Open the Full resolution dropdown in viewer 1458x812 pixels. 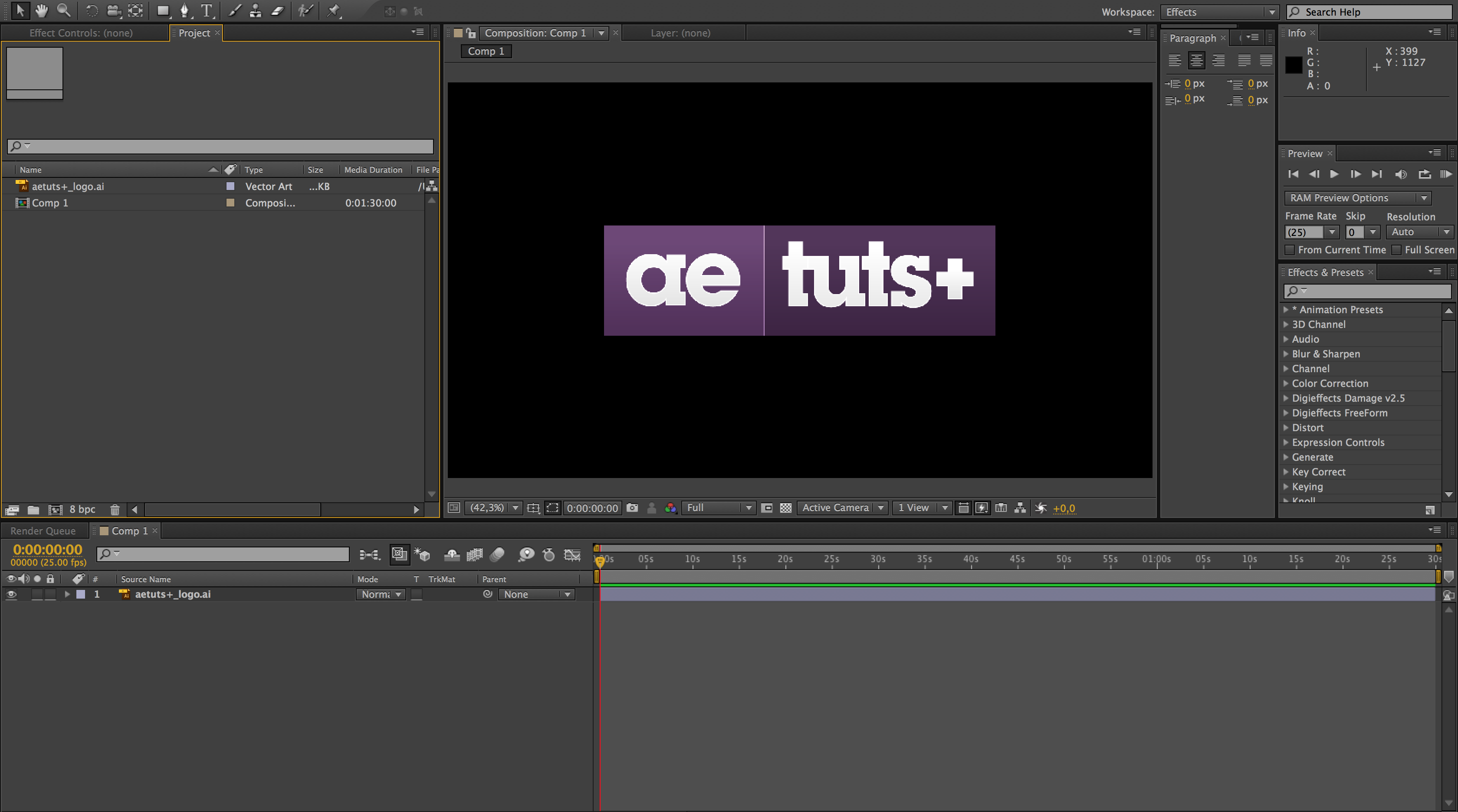pyautogui.click(x=718, y=507)
